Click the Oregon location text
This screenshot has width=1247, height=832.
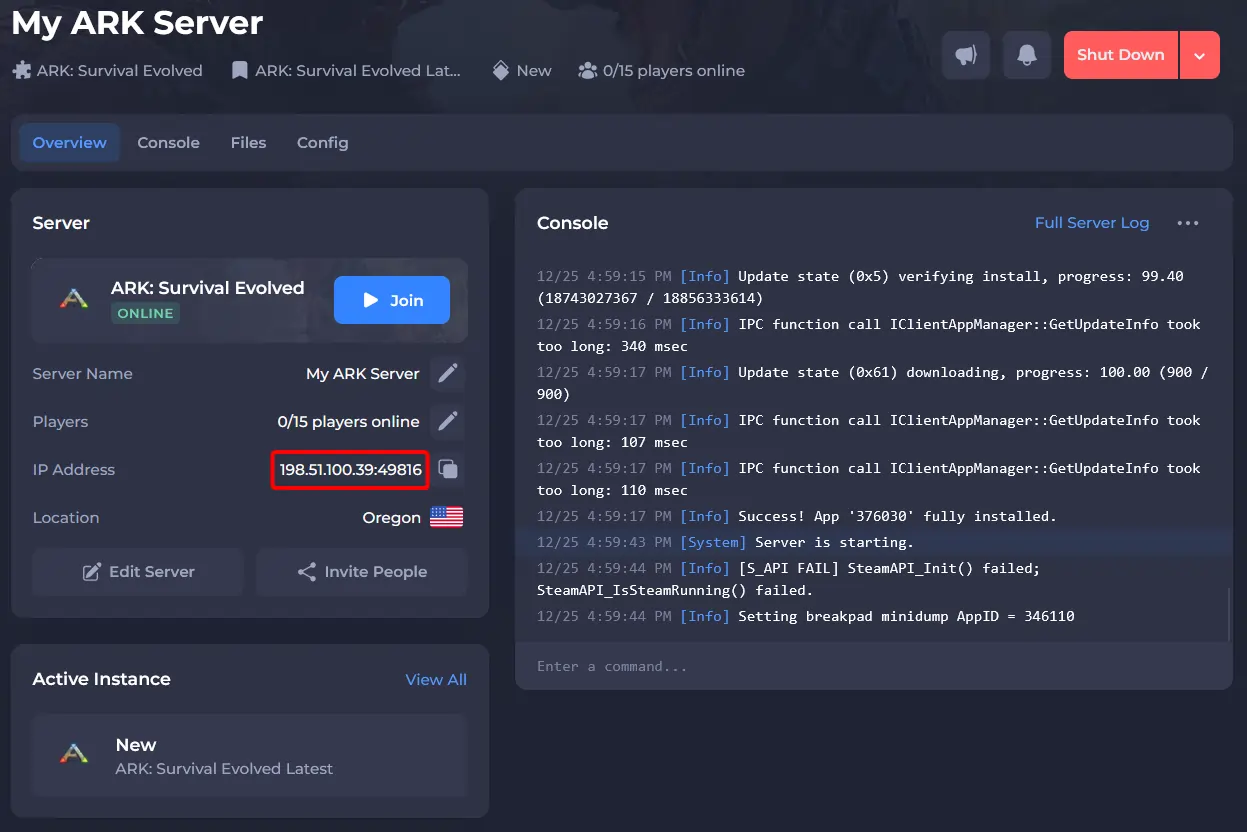(x=391, y=517)
